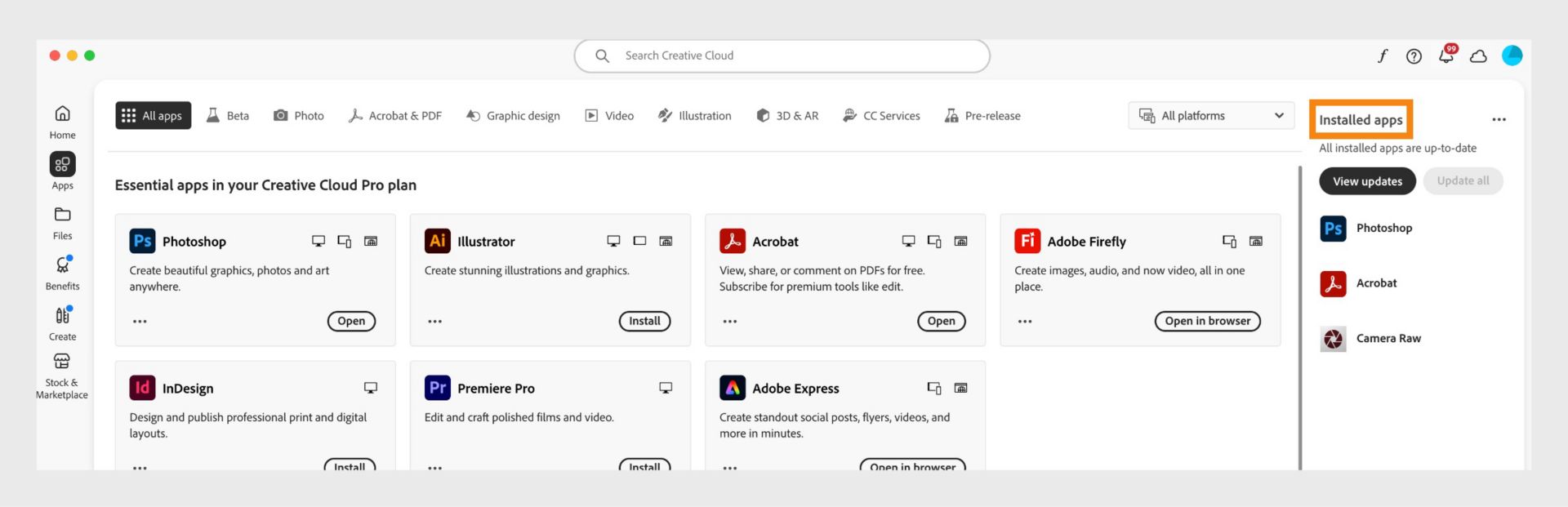Open more options for Installed apps

(x=1499, y=120)
